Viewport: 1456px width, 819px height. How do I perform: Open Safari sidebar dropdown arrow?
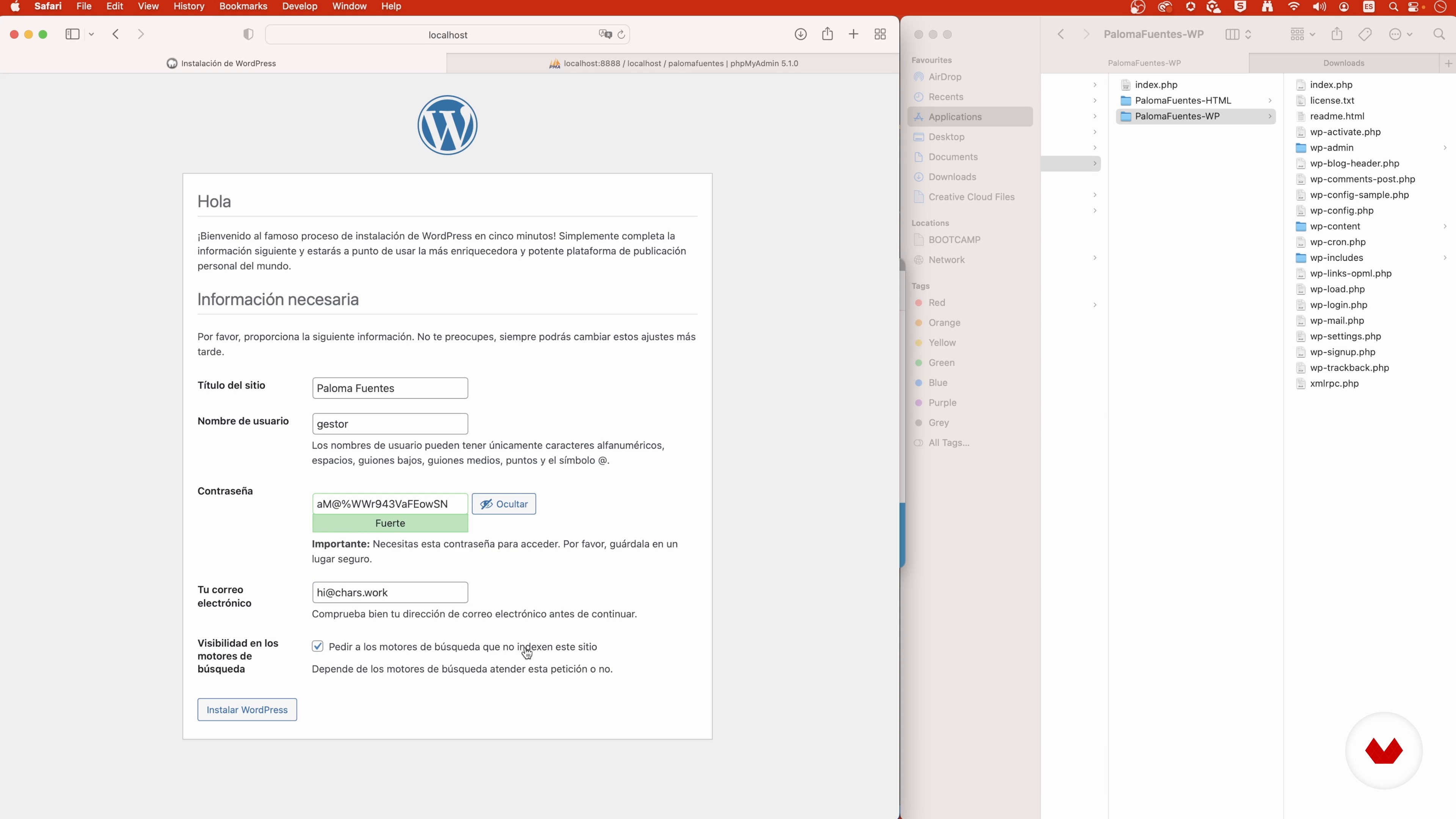(91, 35)
